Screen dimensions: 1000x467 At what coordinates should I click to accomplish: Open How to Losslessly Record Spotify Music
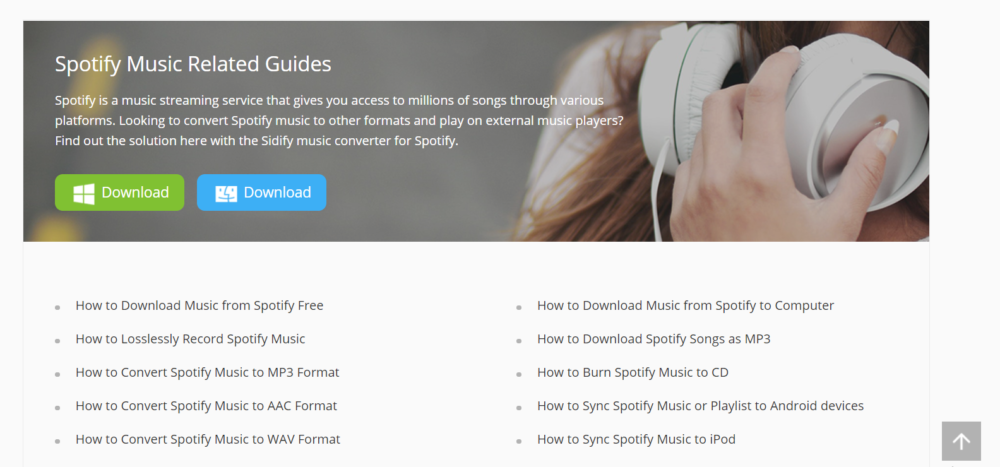[190, 339]
